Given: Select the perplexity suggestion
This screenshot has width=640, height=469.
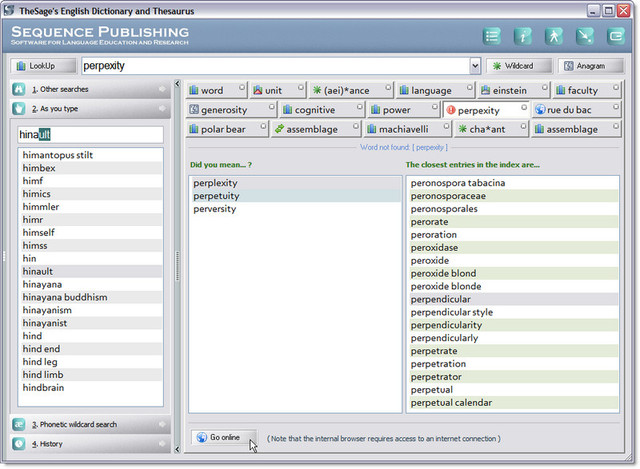Looking at the screenshot, I should pyautogui.click(x=295, y=183).
